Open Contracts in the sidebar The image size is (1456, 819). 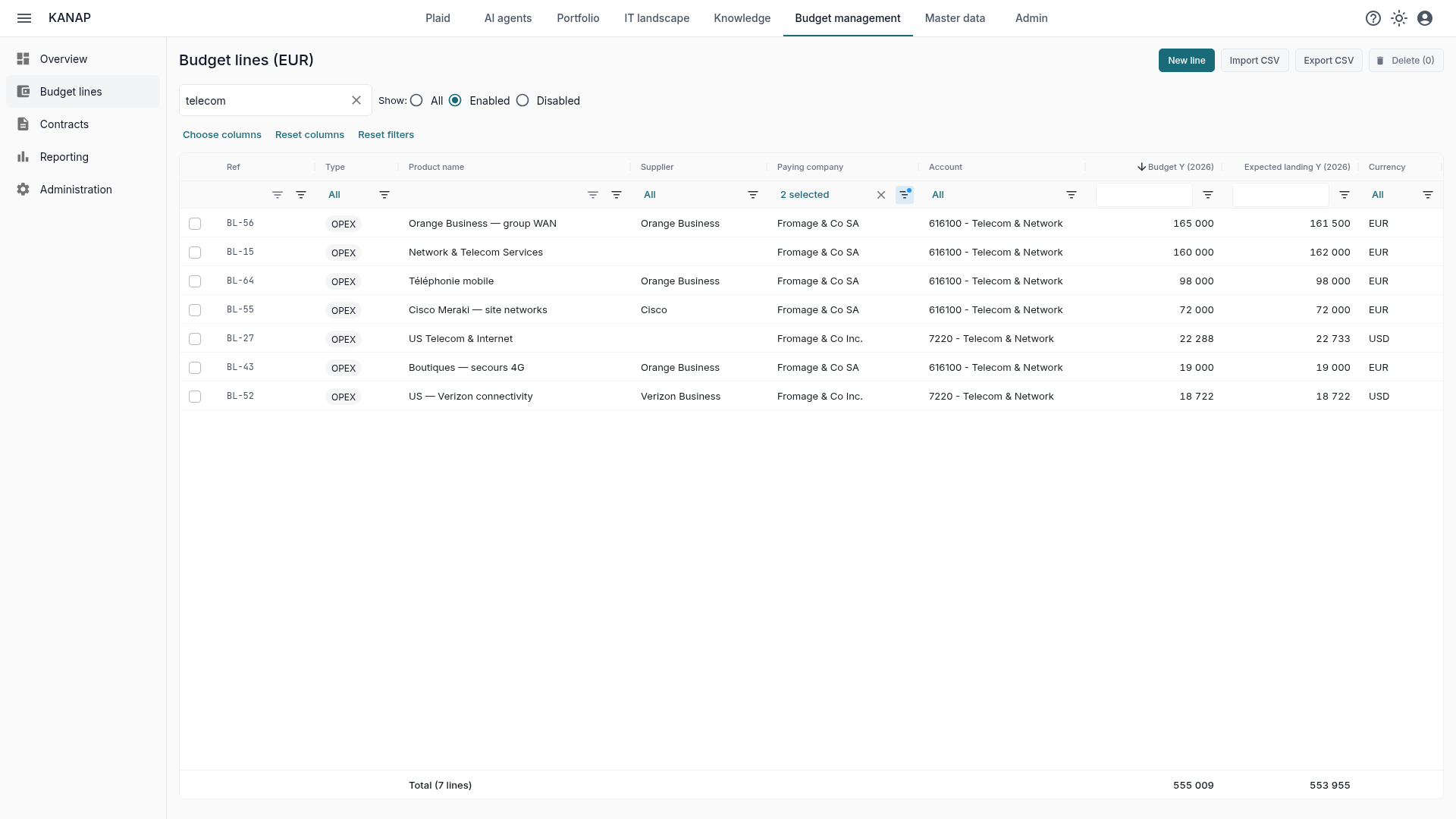point(83,124)
